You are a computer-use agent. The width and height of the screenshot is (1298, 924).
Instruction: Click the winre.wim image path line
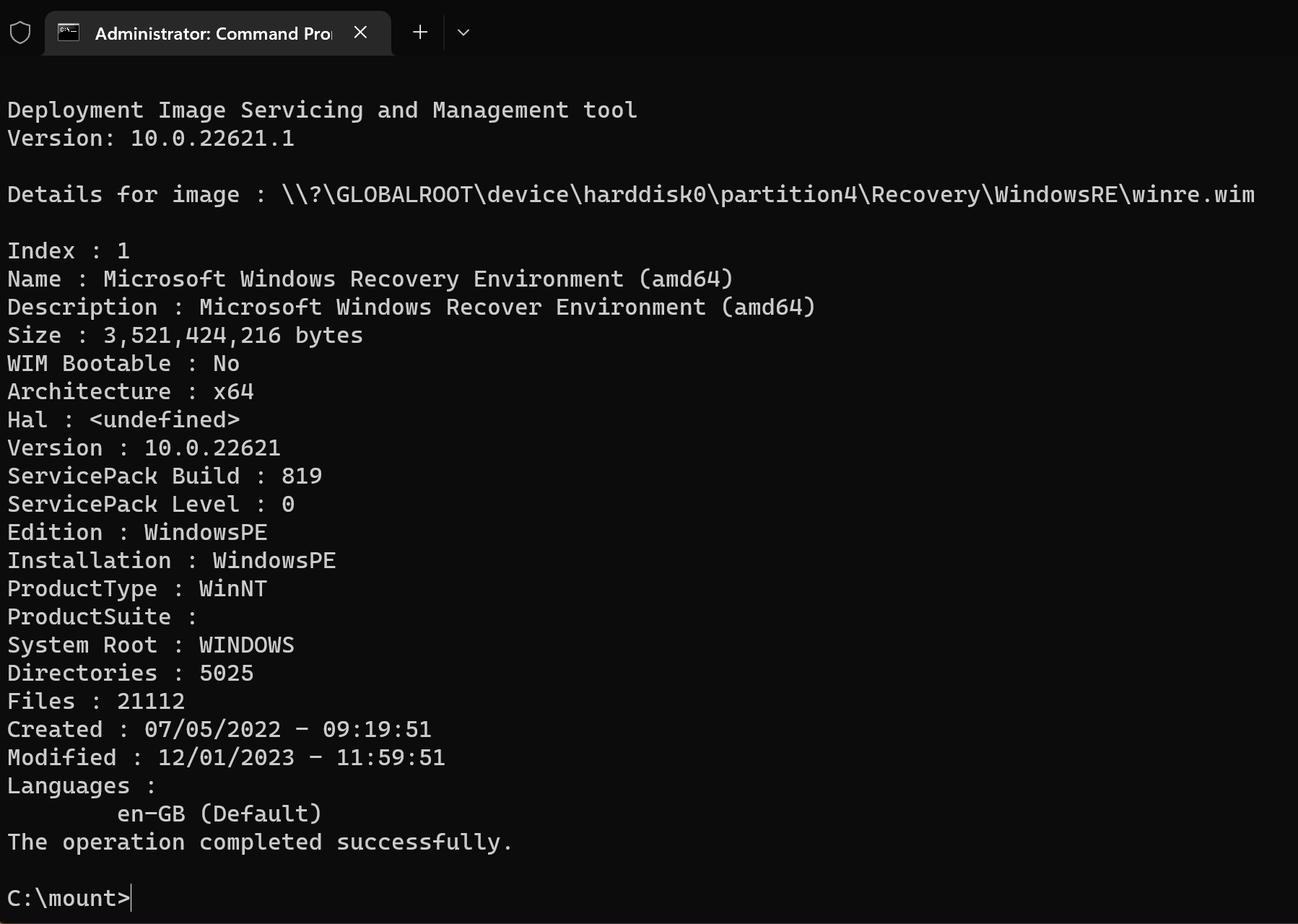[x=631, y=195]
